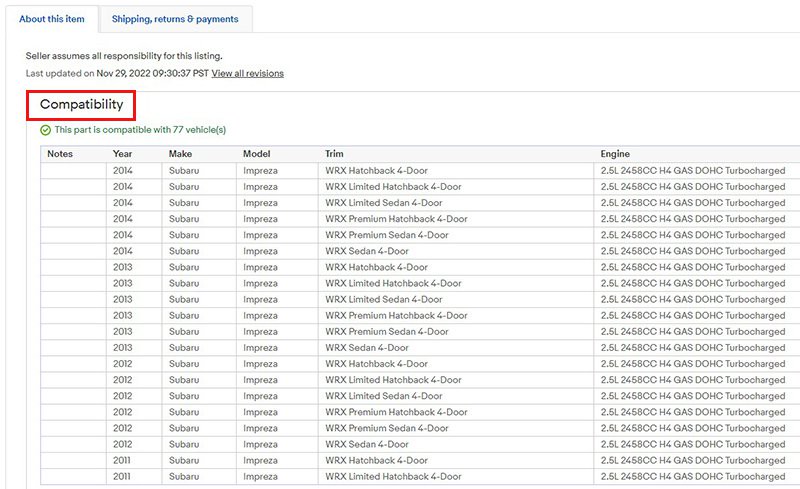
Task: Click Impreza in 2014 WRX Limited Hatchback row
Action: point(260,187)
